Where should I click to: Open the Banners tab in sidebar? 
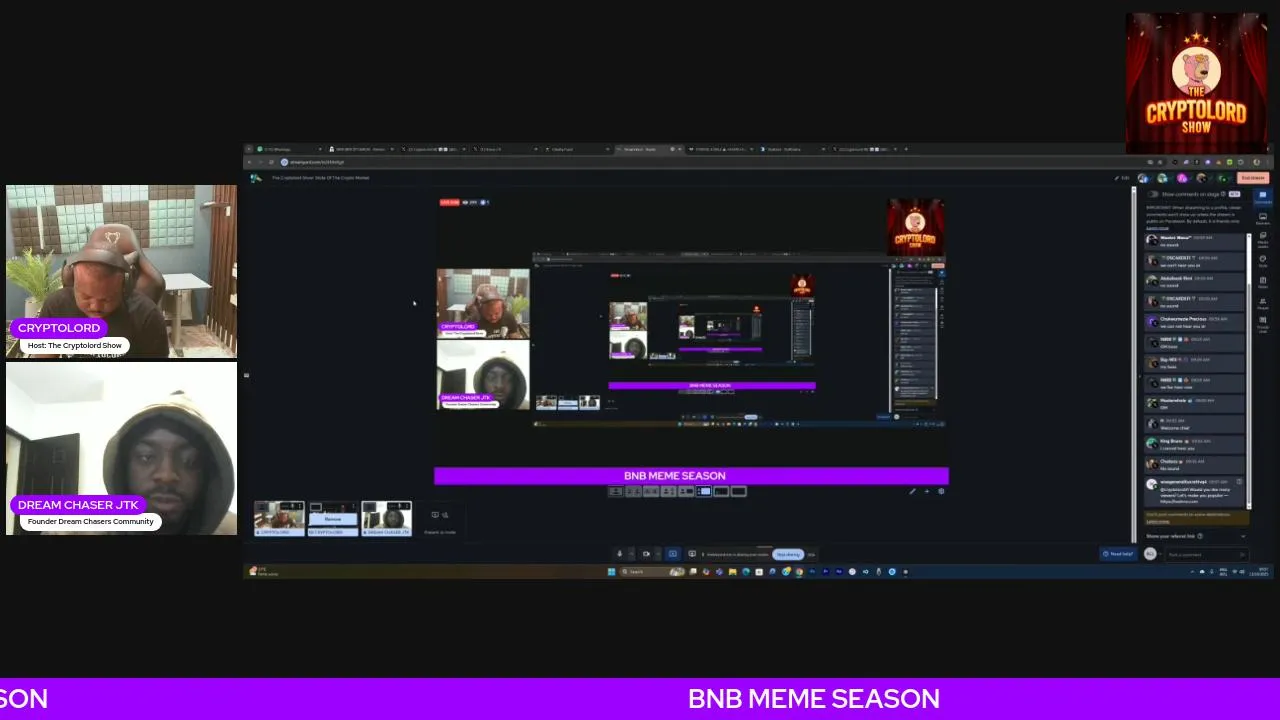click(x=1263, y=219)
